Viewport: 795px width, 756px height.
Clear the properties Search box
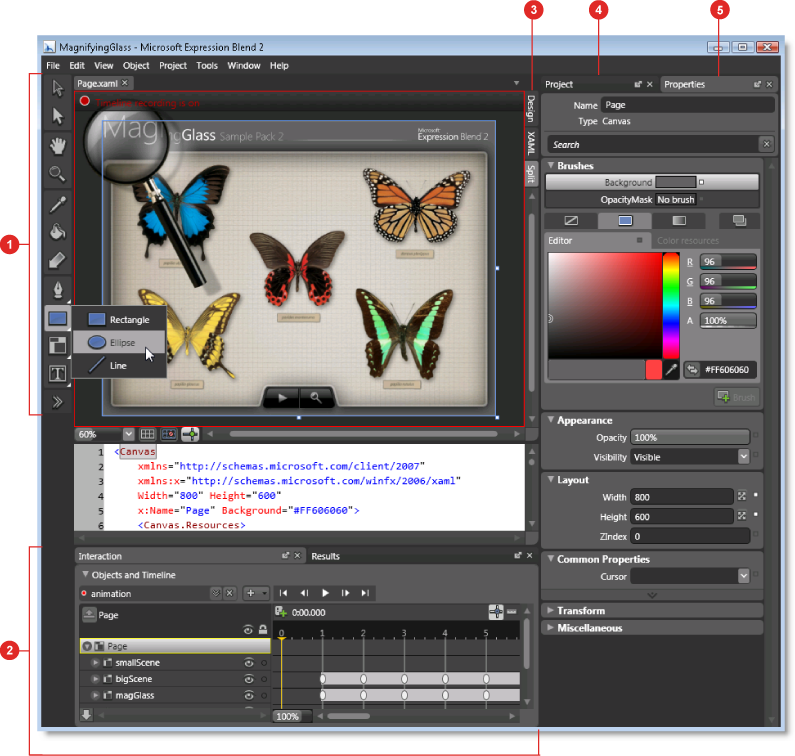tap(767, 145)
